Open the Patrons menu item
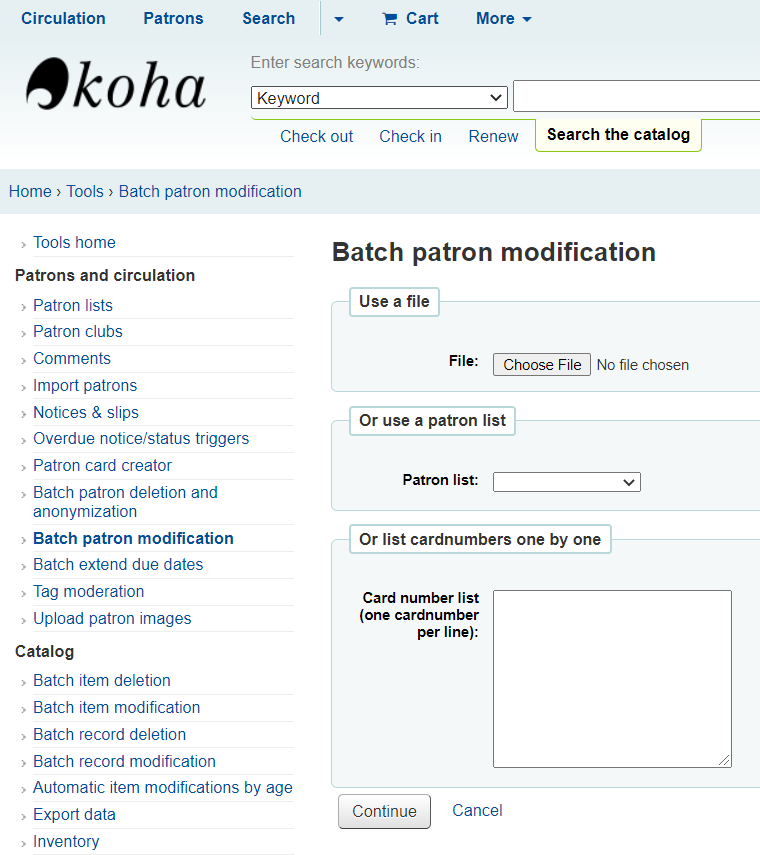Viewport: 760px width, 855px height. click(x=173, y=19)
